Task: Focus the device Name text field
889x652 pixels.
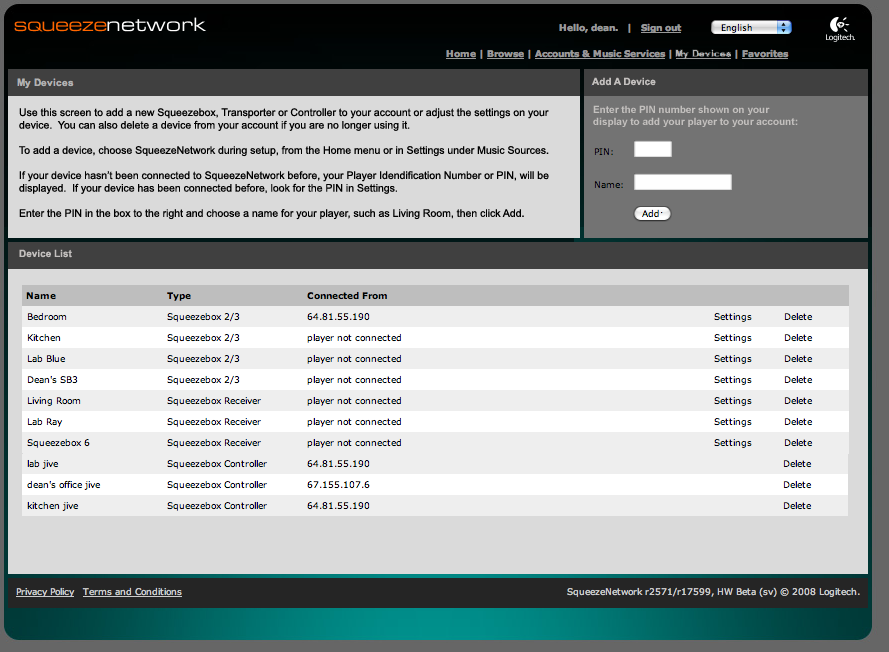Action: tap(682, 183)
